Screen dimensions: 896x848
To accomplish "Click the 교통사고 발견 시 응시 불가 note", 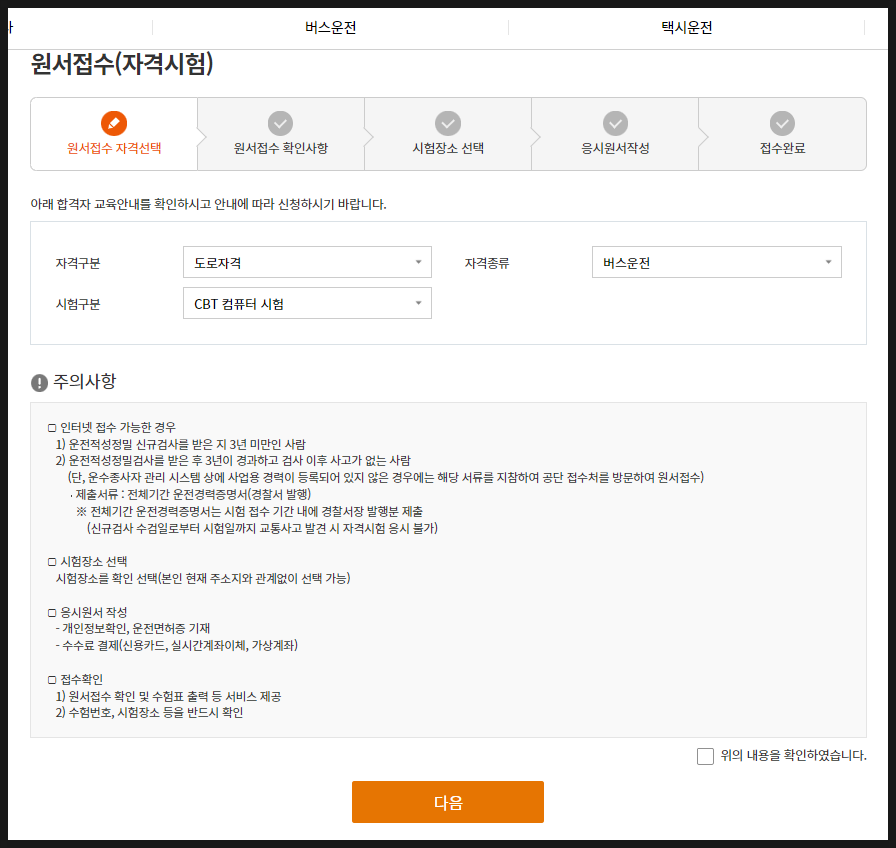I will point(262,529).
